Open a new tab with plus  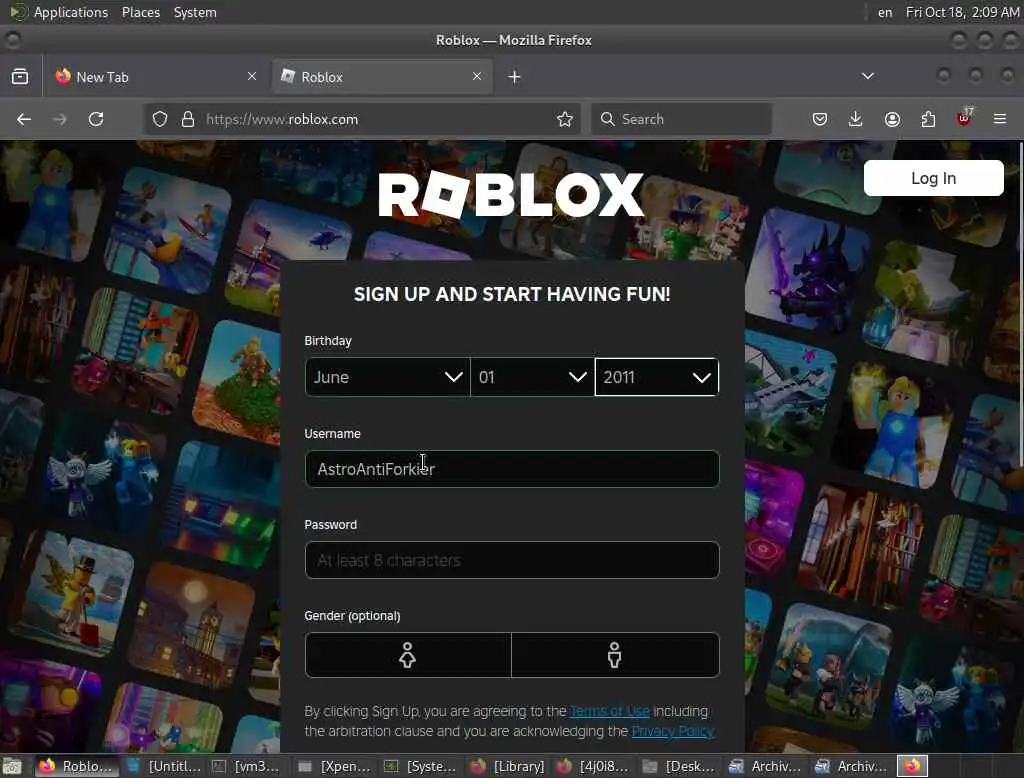pos(515,77)
